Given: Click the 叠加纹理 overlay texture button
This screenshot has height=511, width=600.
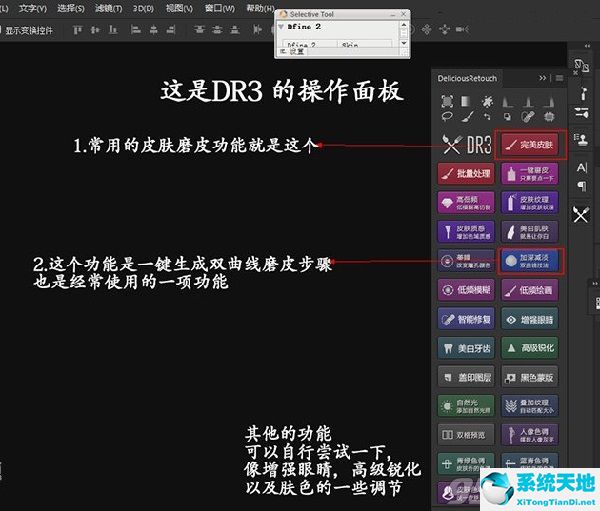Looking at the screenshot, I should 530,406.
